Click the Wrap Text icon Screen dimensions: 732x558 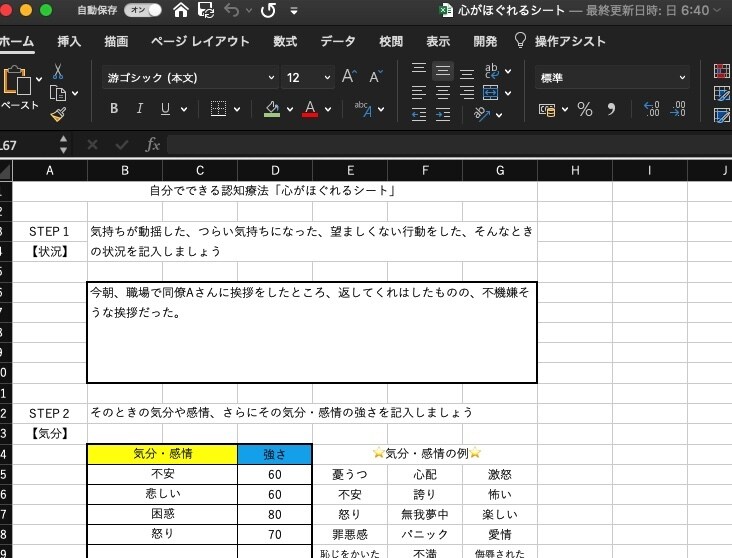492,71
